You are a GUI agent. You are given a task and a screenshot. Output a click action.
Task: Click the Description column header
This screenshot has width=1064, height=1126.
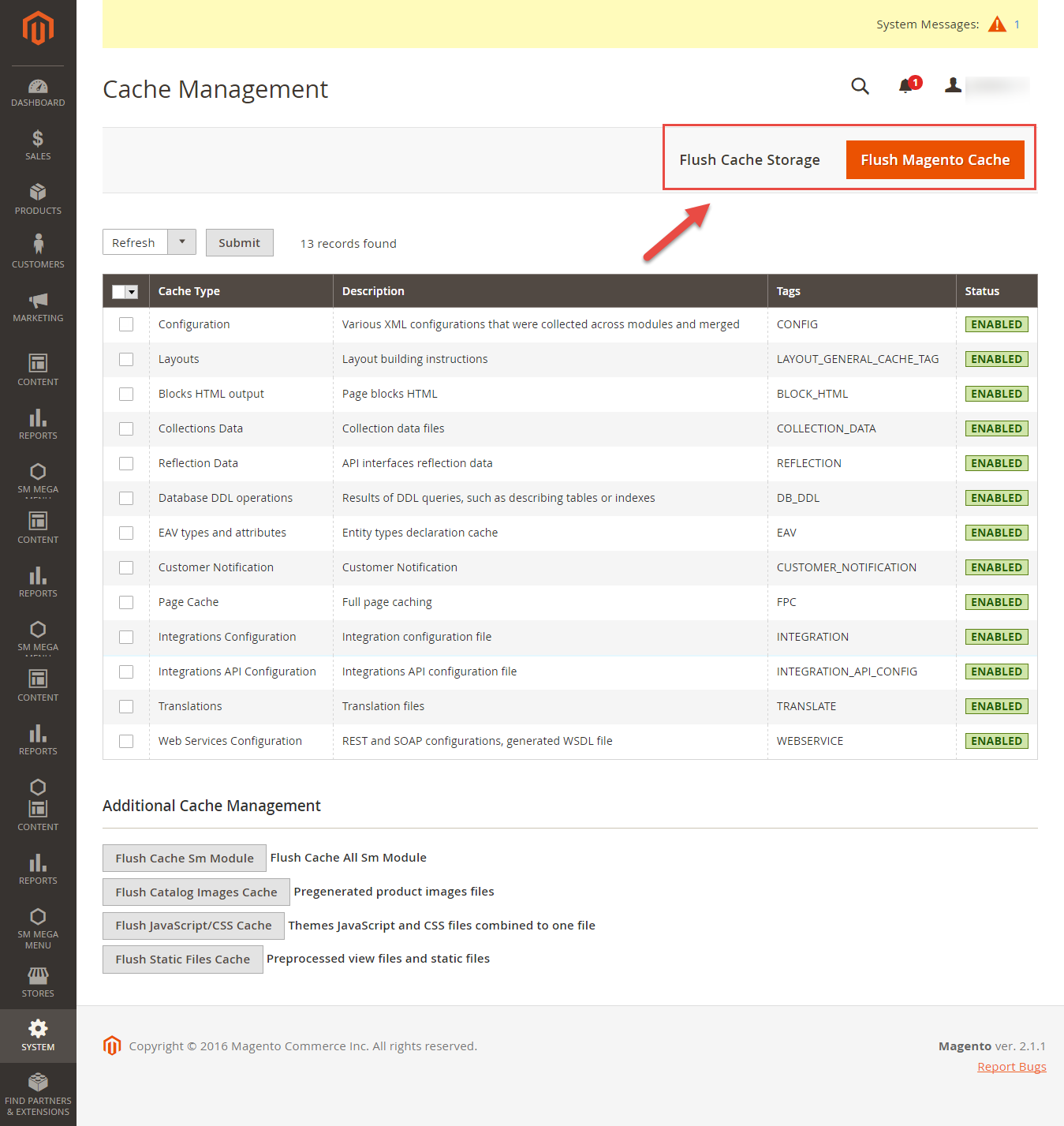click(x=551, y=291)
